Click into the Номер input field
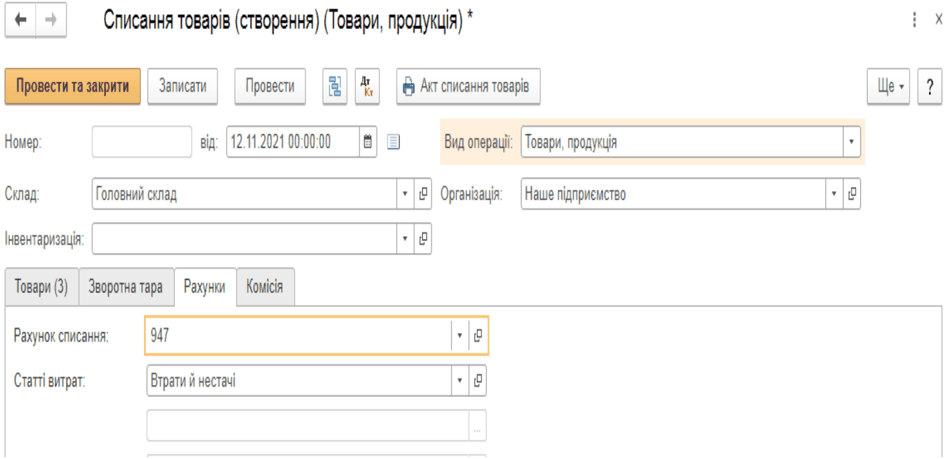947x459 pixels. click(142, 143)
